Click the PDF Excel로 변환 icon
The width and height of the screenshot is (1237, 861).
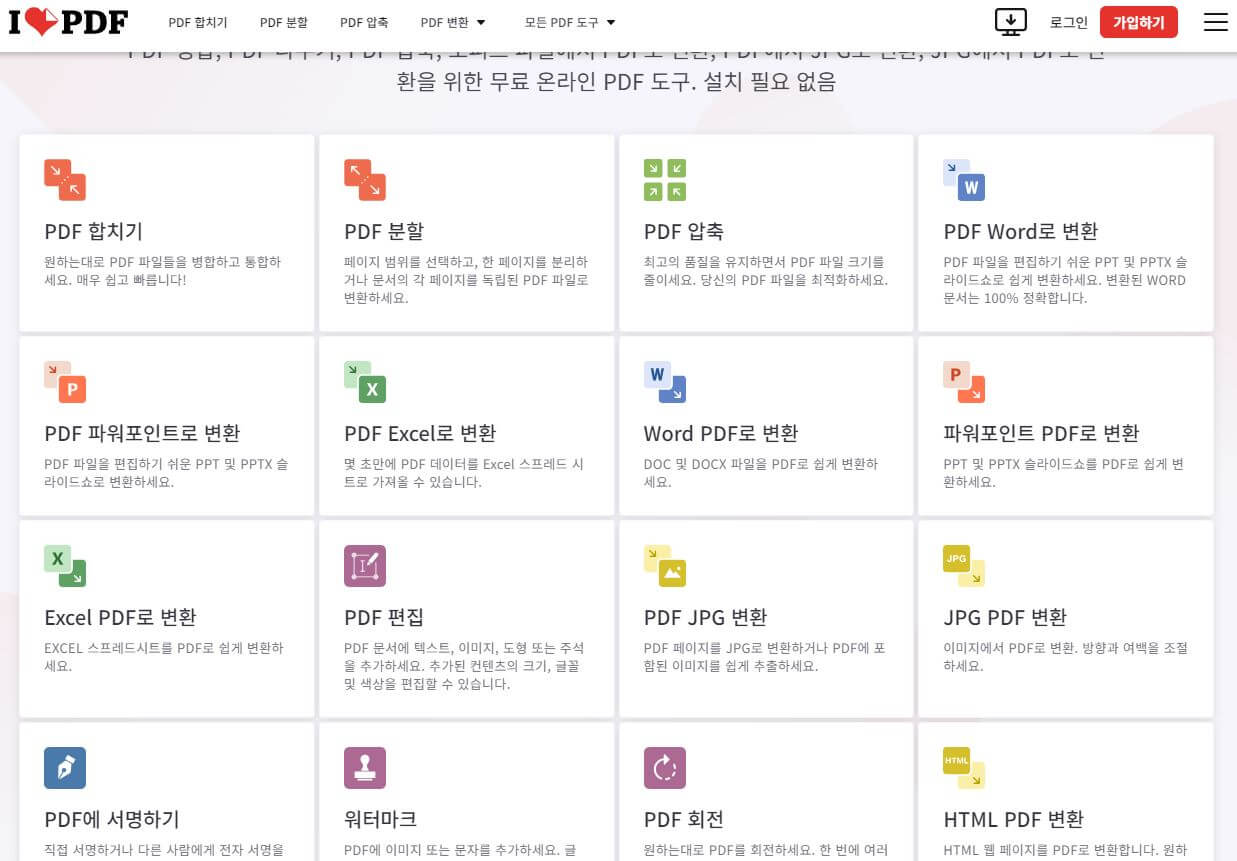click(x=365, y=381)
